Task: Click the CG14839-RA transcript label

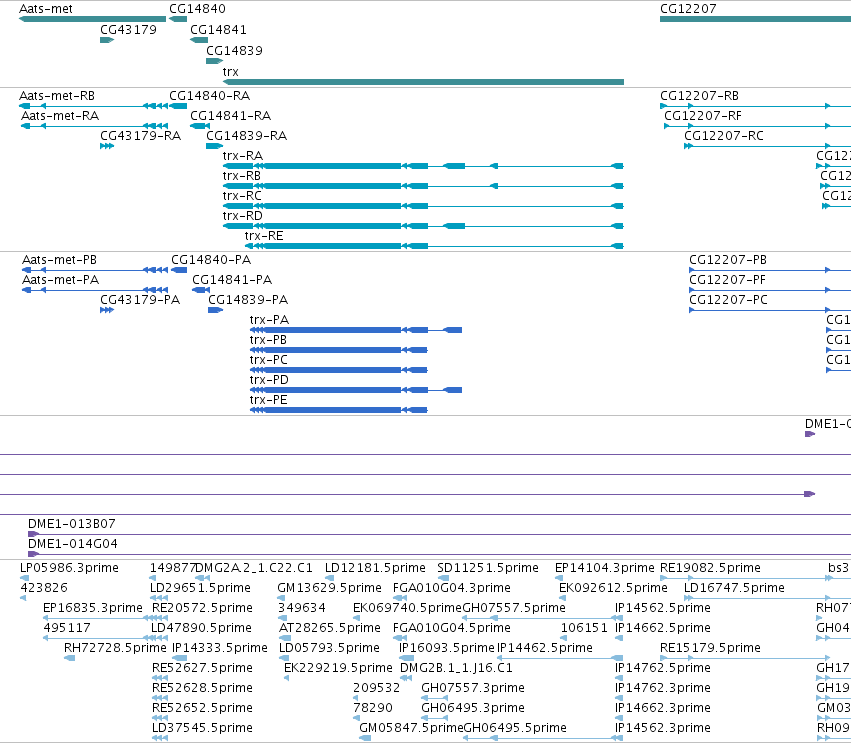Action: coord(246,136)
